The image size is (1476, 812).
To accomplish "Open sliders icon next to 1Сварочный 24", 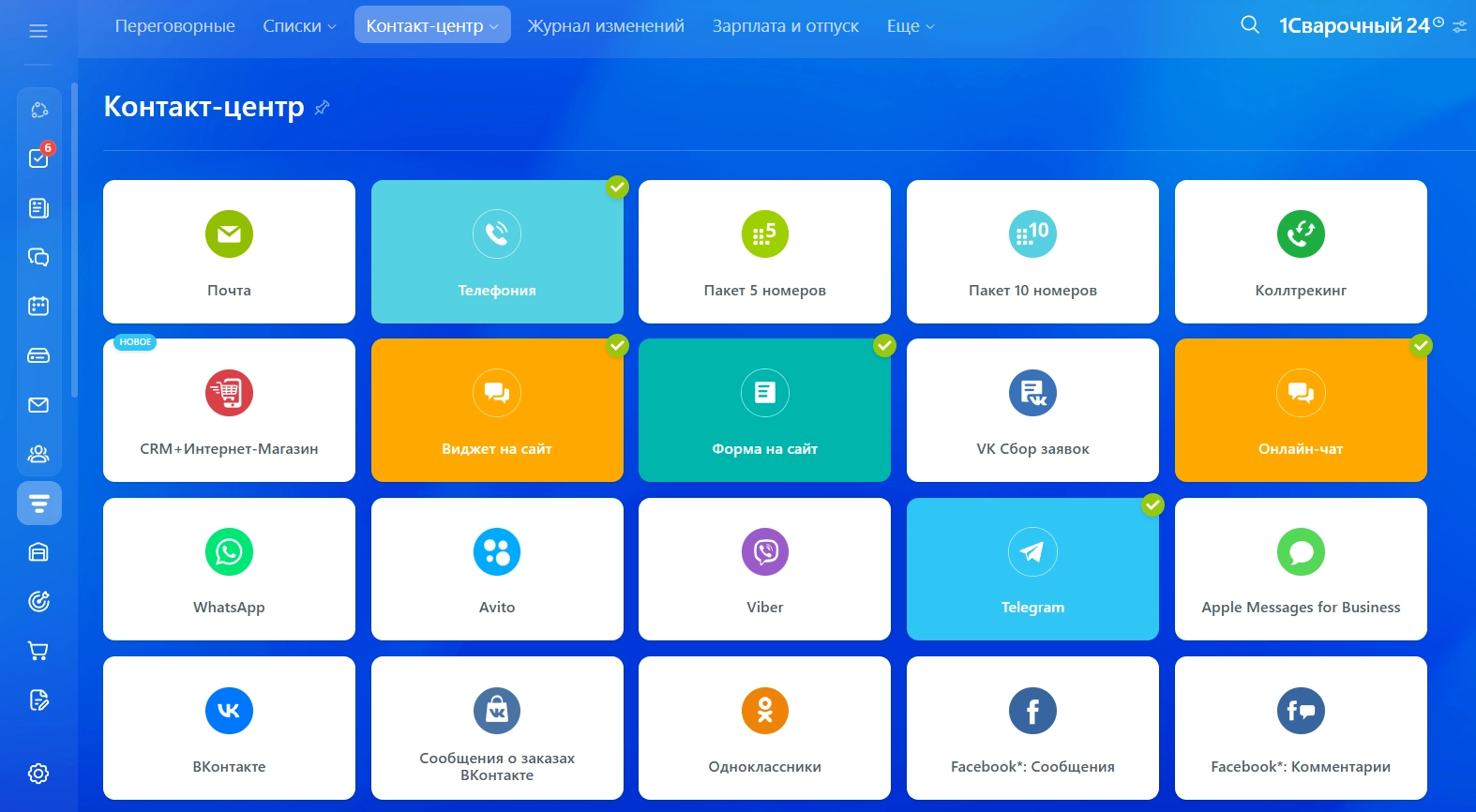I will pyautogui.click(x=1460, y=27).
